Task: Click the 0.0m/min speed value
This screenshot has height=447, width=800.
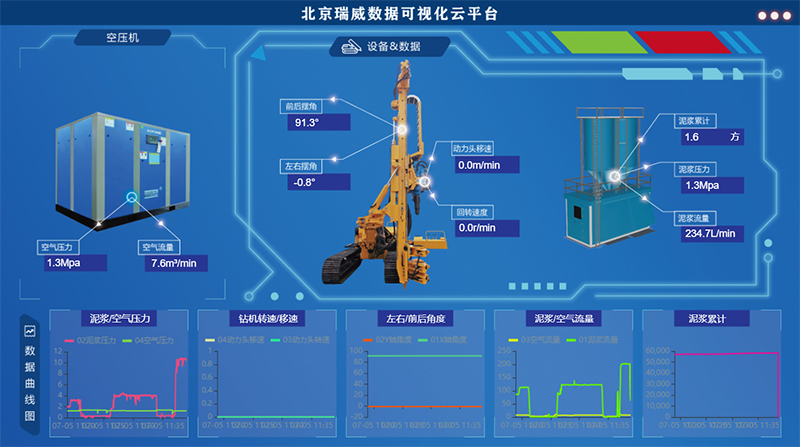Action: tap(487, 165)
